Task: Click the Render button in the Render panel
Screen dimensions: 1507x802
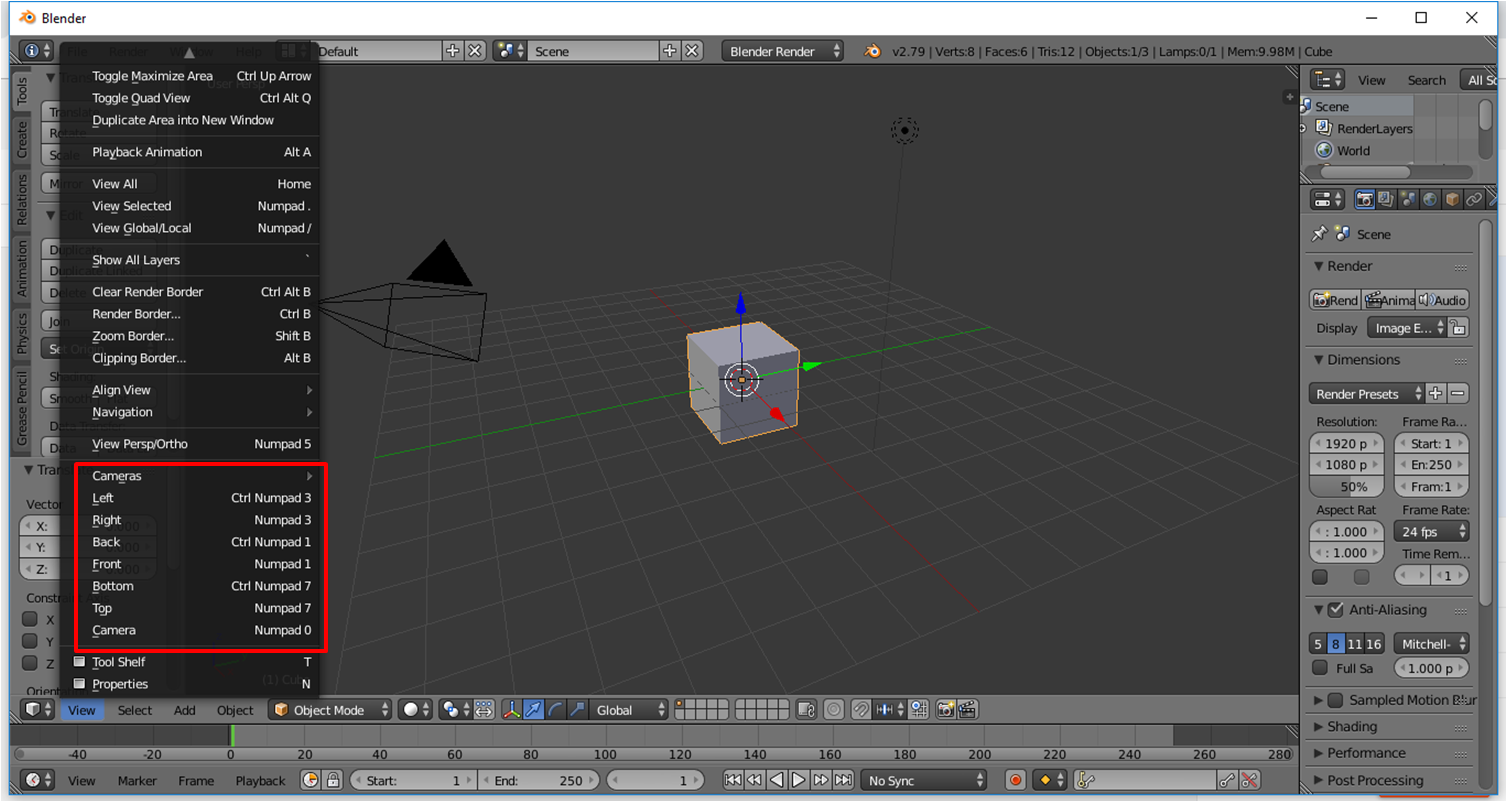Action: click(1335, 300)
